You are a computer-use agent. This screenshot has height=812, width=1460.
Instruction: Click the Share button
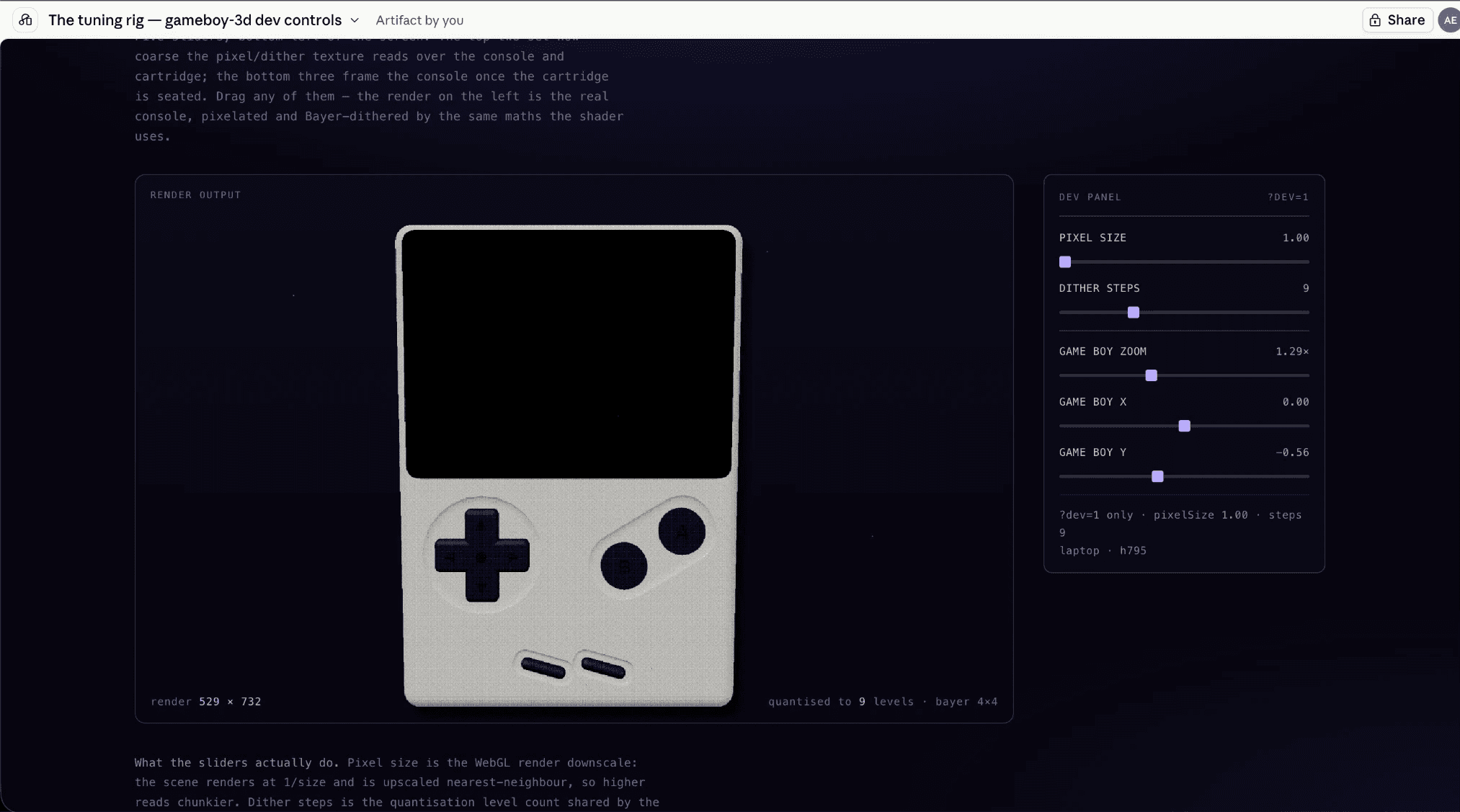(x=1397, y=20)
